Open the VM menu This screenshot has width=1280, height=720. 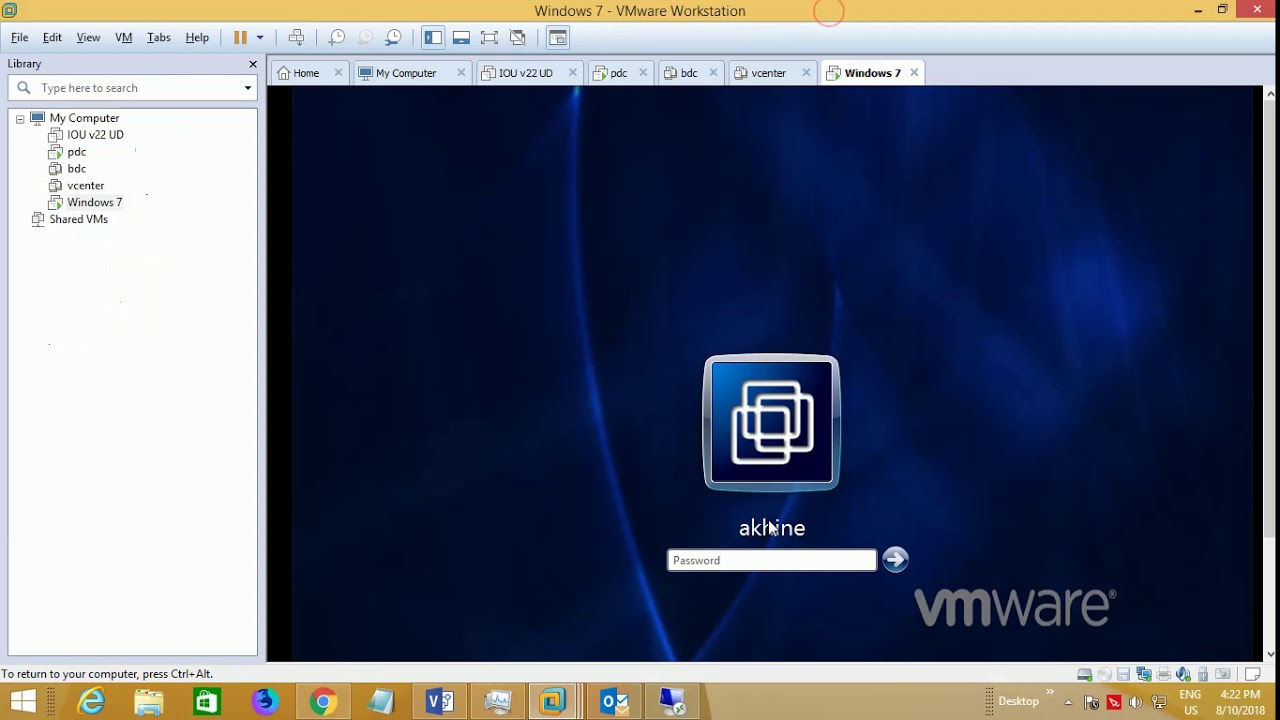(124, 37)
